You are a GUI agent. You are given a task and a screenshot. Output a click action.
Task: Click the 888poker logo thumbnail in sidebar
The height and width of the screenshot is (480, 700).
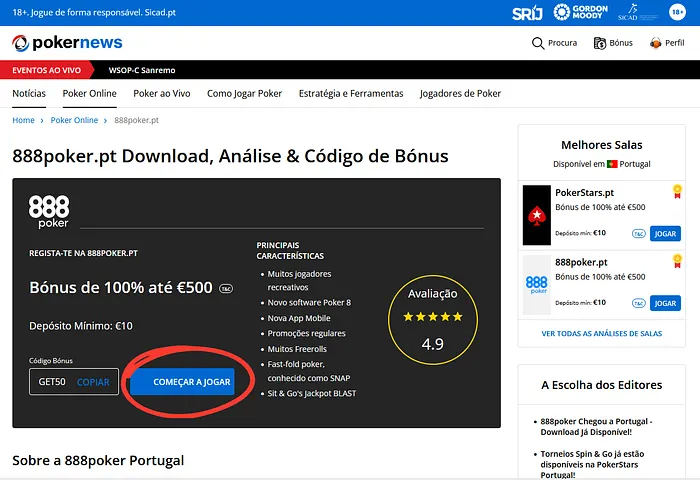pyautogui.click(x=537, y=285)
